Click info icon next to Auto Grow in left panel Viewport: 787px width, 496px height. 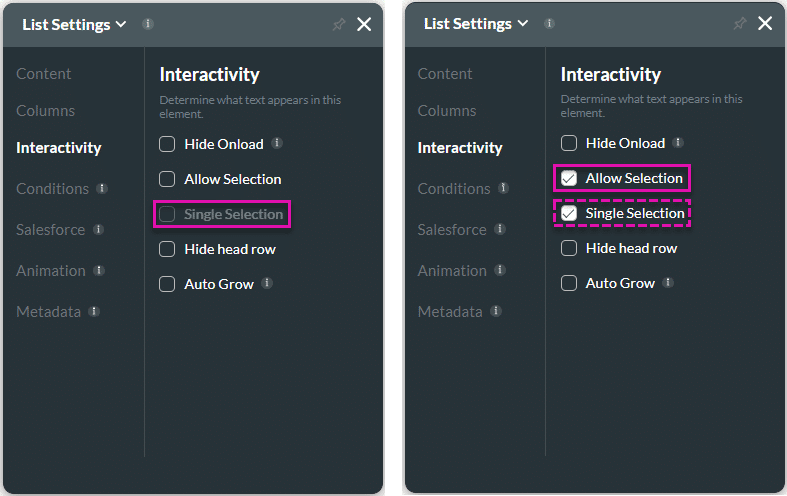click(x=267, y=283)
